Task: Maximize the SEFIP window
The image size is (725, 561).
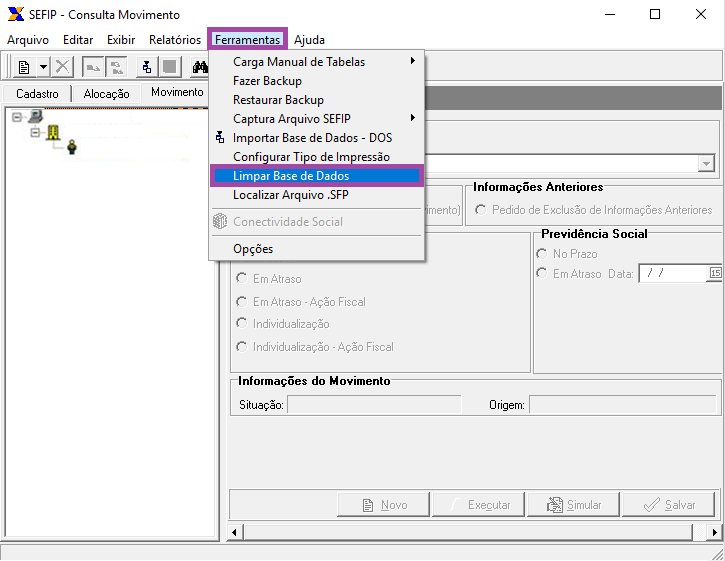Action: (655, 14)
